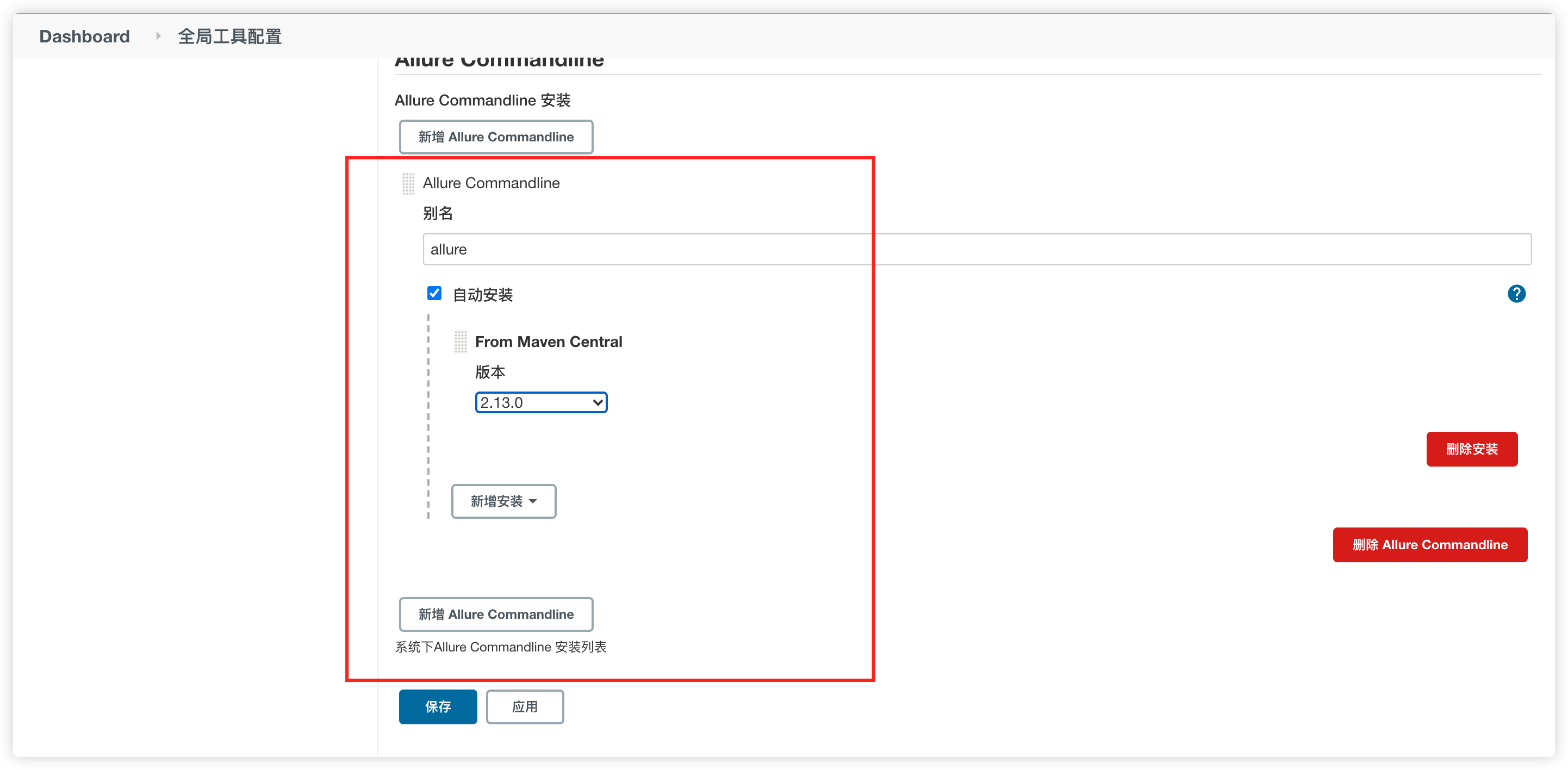Viewport: 1568px width, 770px height.
Task: Click bottom 新增 Allure Commandline button
Action: 495,614
